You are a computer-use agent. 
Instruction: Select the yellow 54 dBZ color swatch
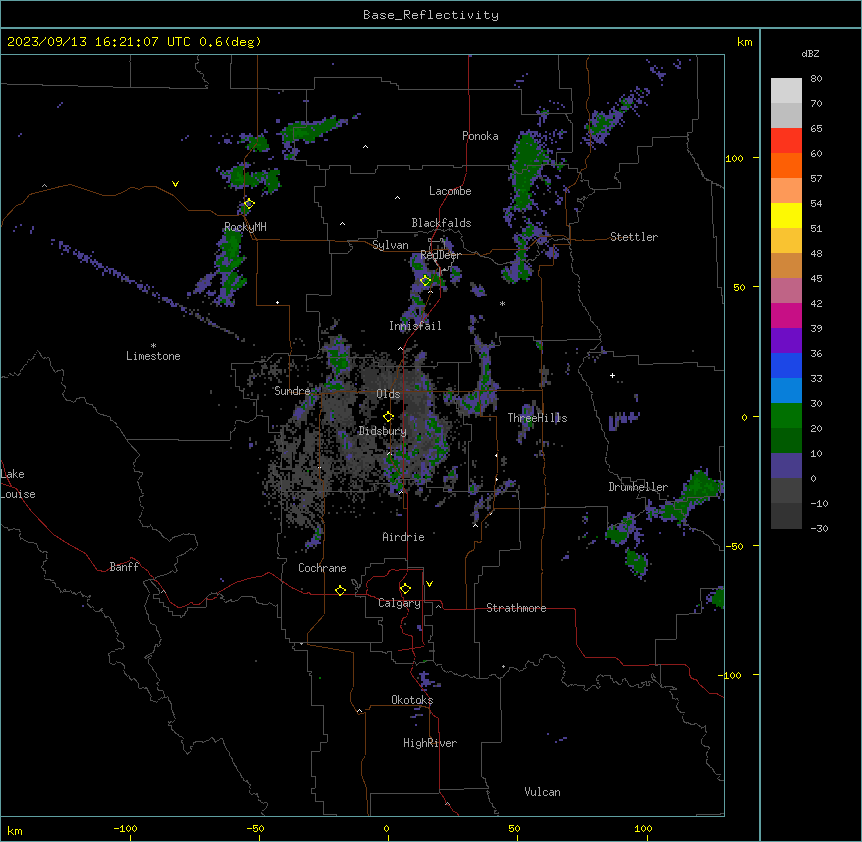pos(786,215)
